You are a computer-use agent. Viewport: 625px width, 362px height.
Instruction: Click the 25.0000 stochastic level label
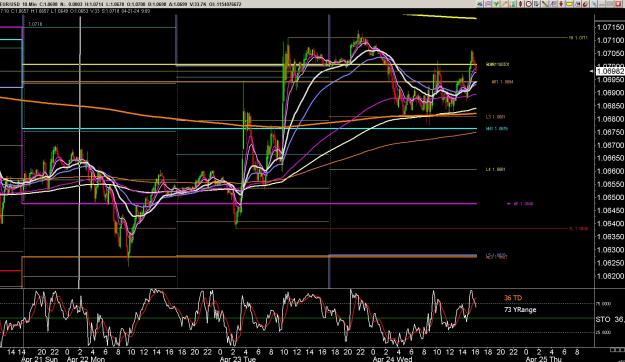pyautogui.click(x=603, y=332)
